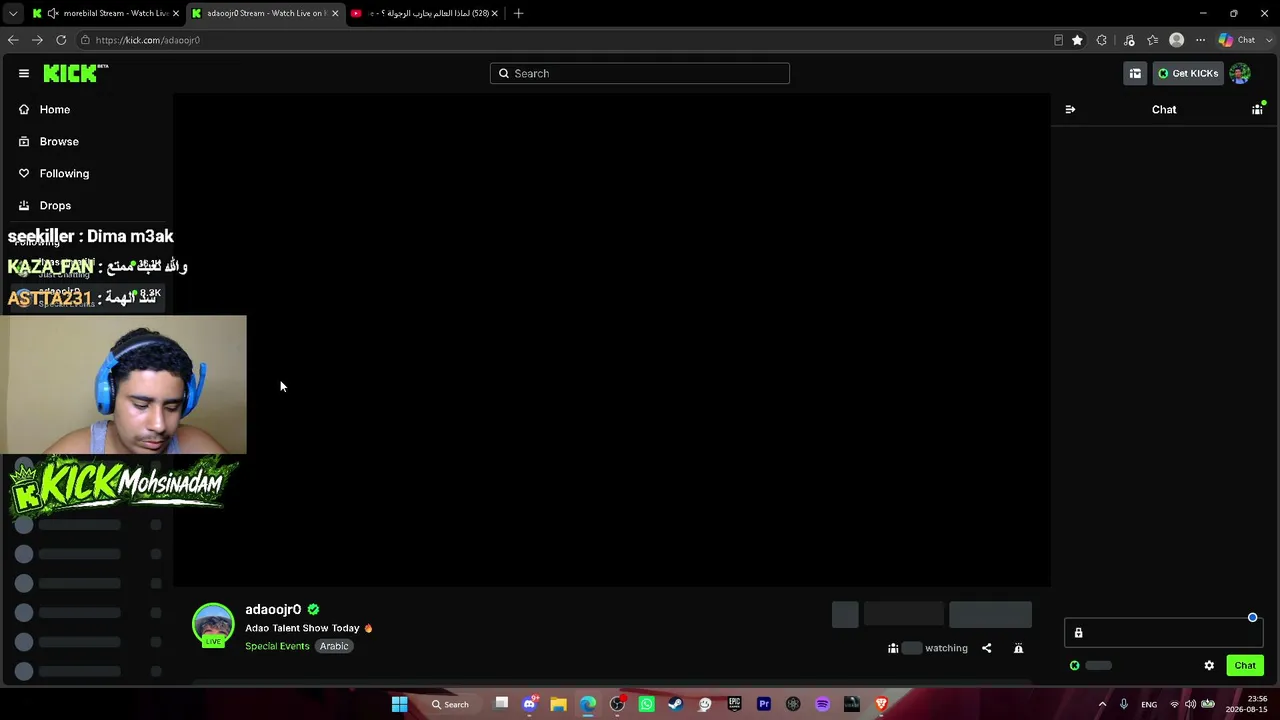Open Premiere Pro from the taskbar
1280x720 pixels.
[x=764, y=704]
